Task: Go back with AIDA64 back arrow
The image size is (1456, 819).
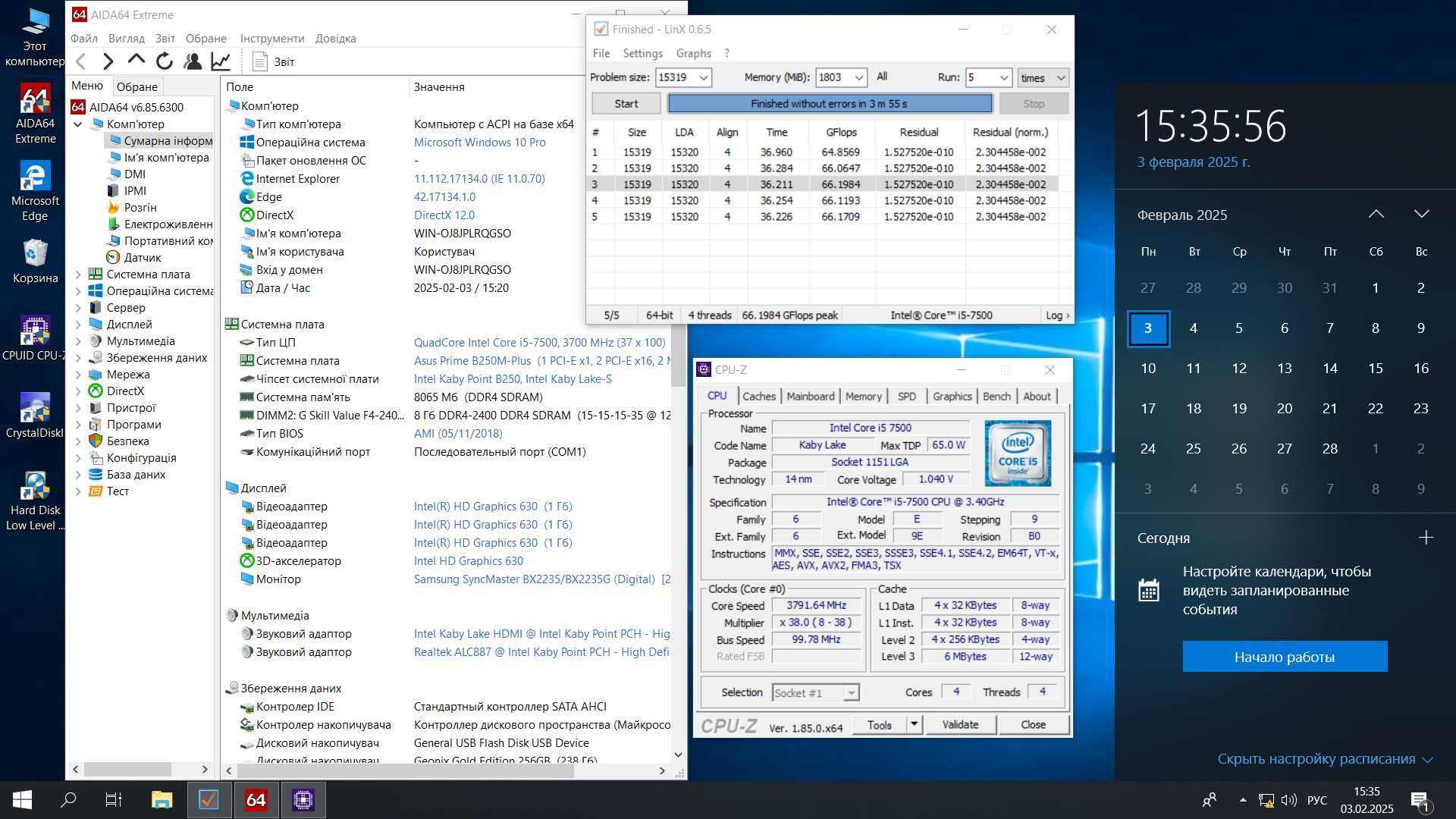Action: point(82,61)
